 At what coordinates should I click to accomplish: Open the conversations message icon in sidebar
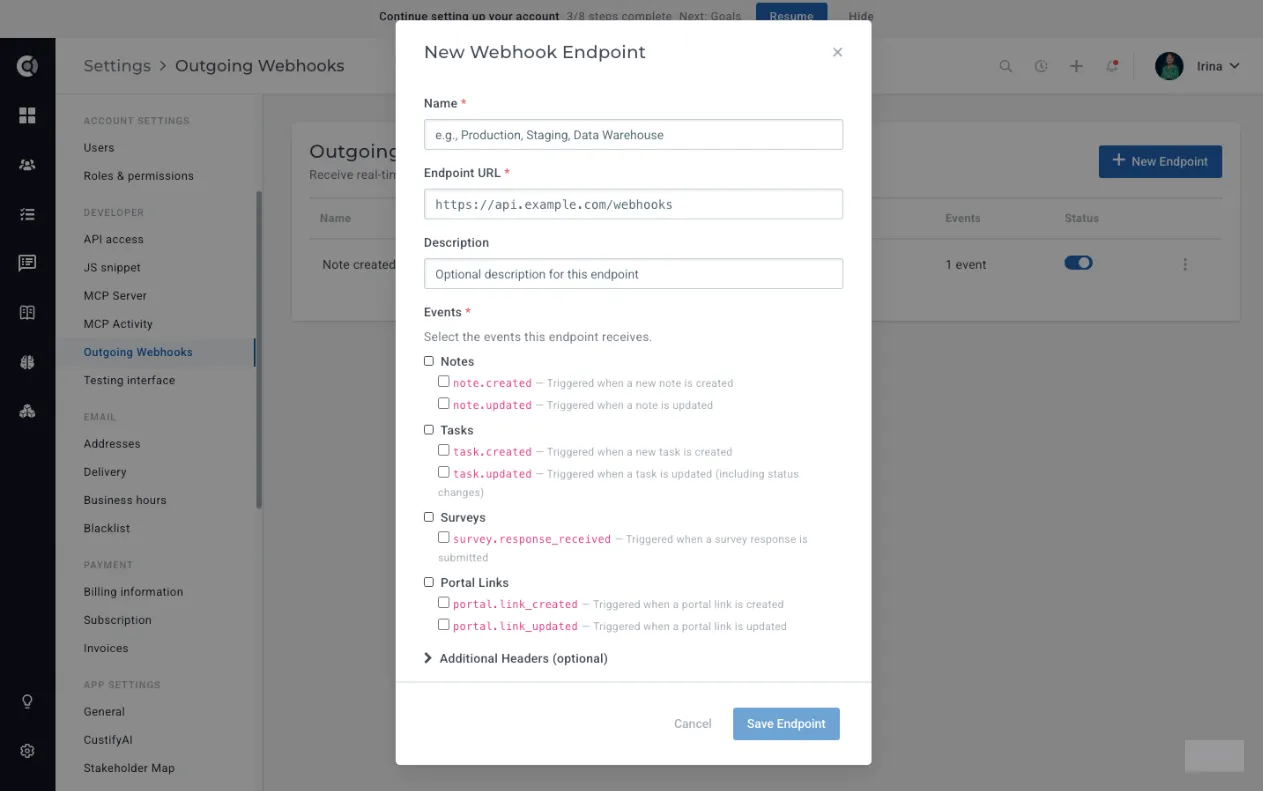[27, 263]
